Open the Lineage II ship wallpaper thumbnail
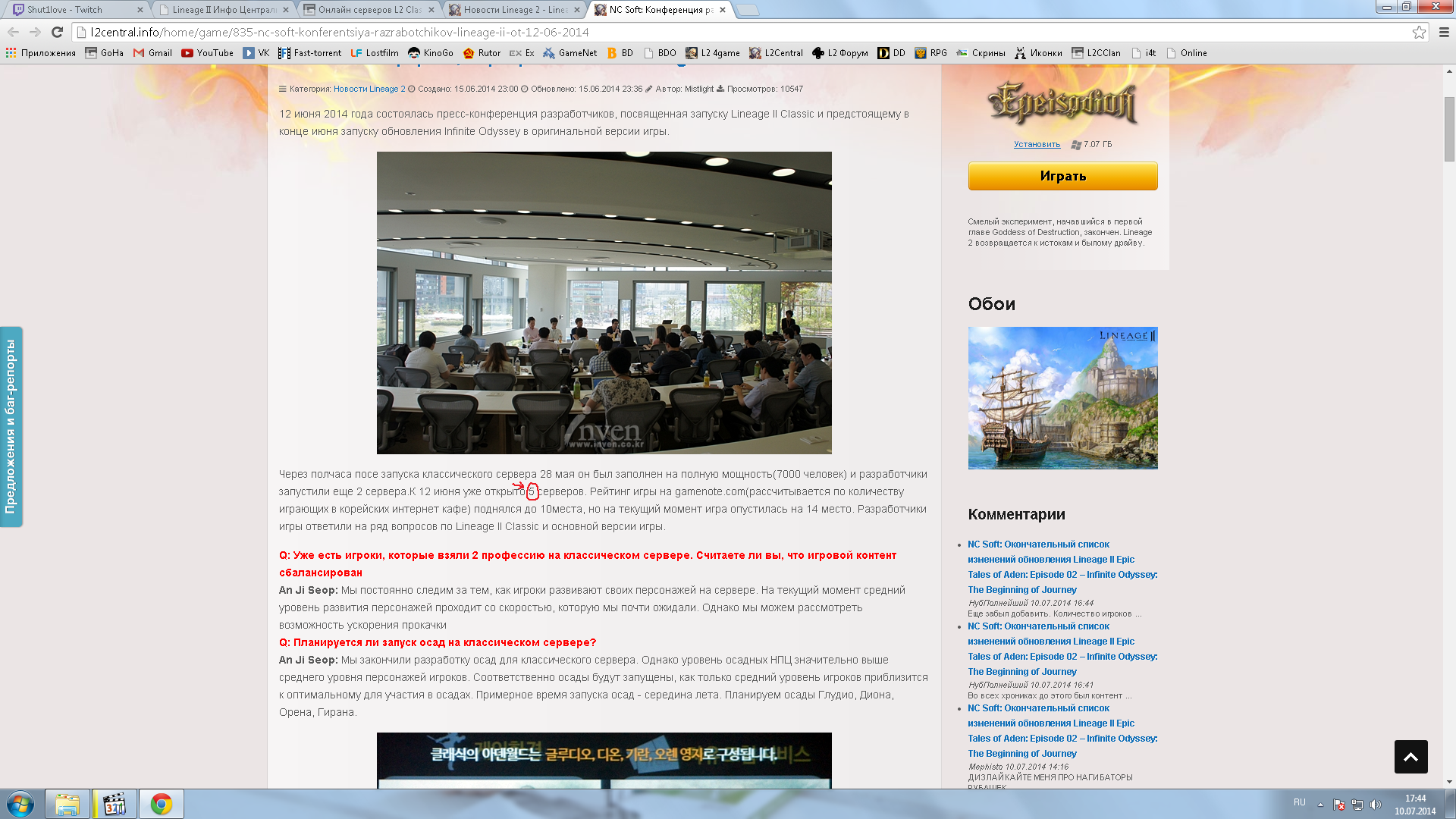Viewport: 1456px width, 819px height. [x=1062, y=398]
